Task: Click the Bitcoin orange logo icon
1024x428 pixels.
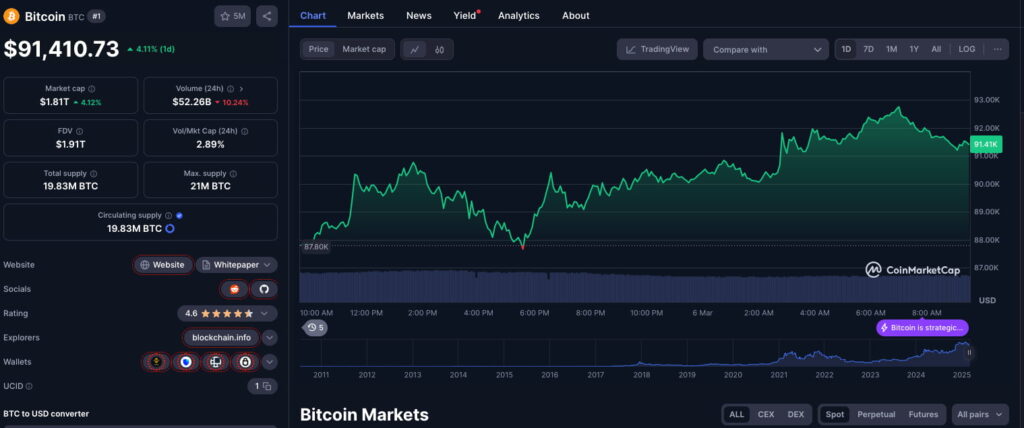Action: (11, 16)
